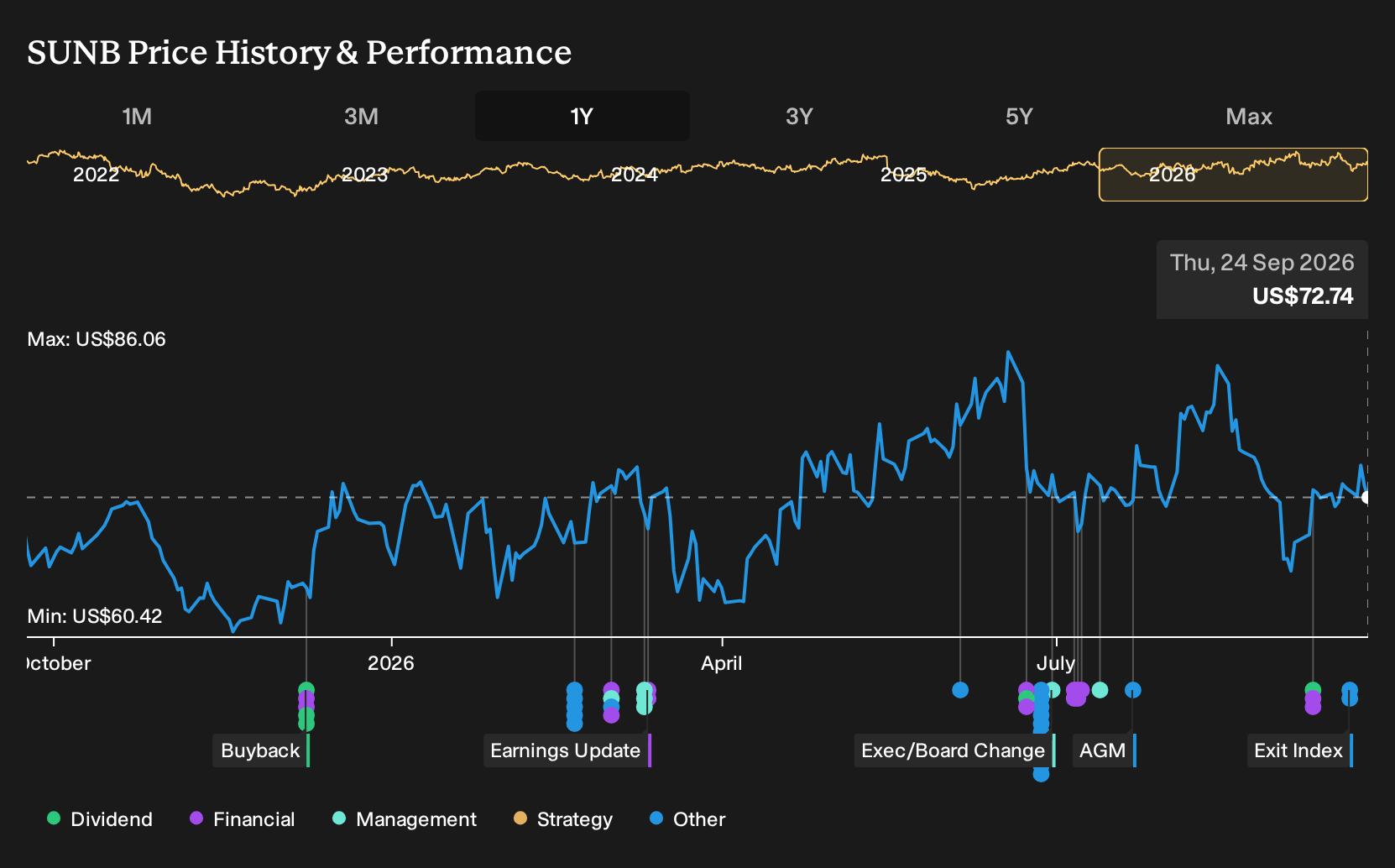
Task: Open the Exec/Board Change event label
Action: [954, 750]
